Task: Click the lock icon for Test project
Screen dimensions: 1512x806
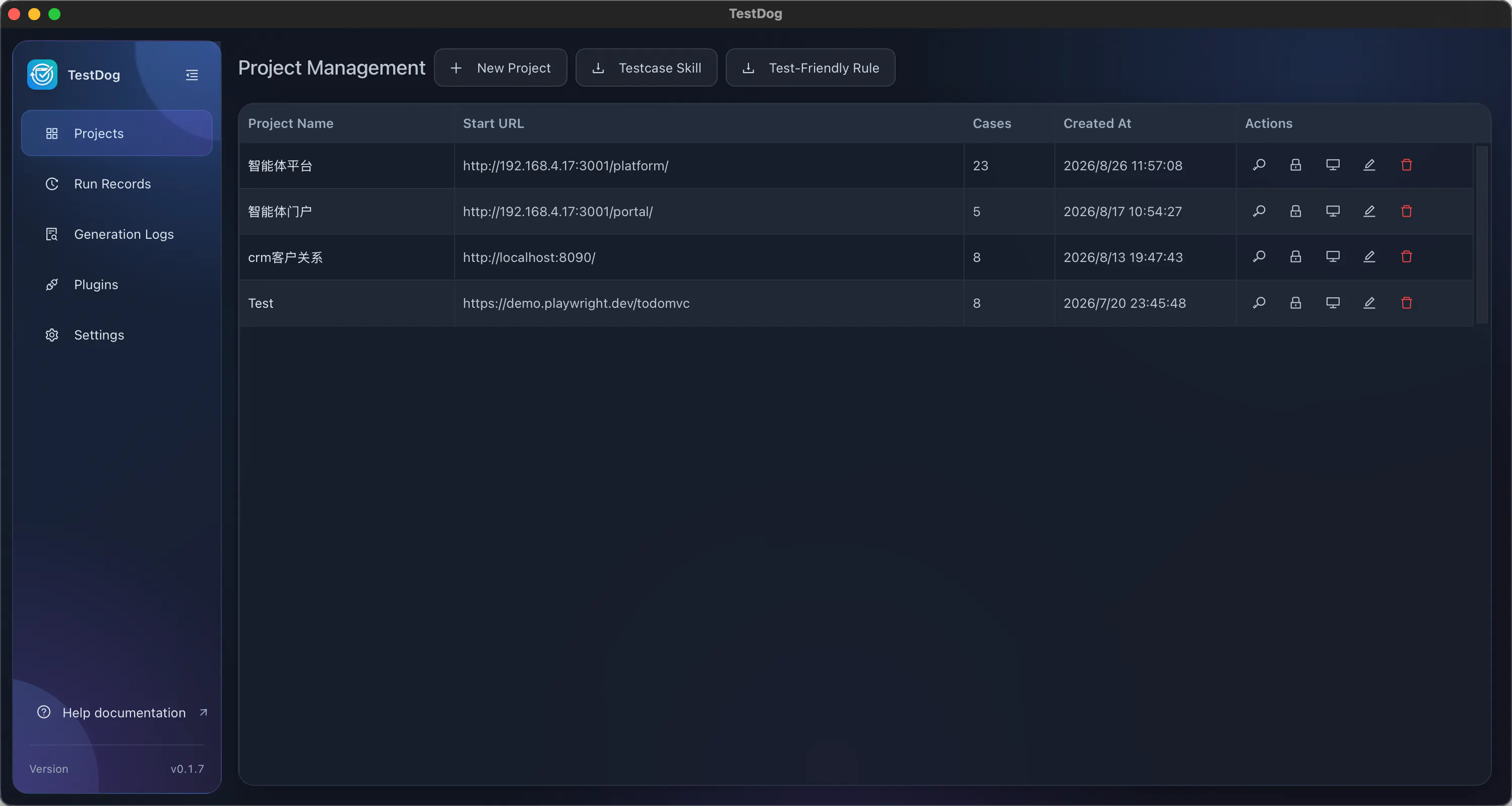Action: [x=1295, y=303]
